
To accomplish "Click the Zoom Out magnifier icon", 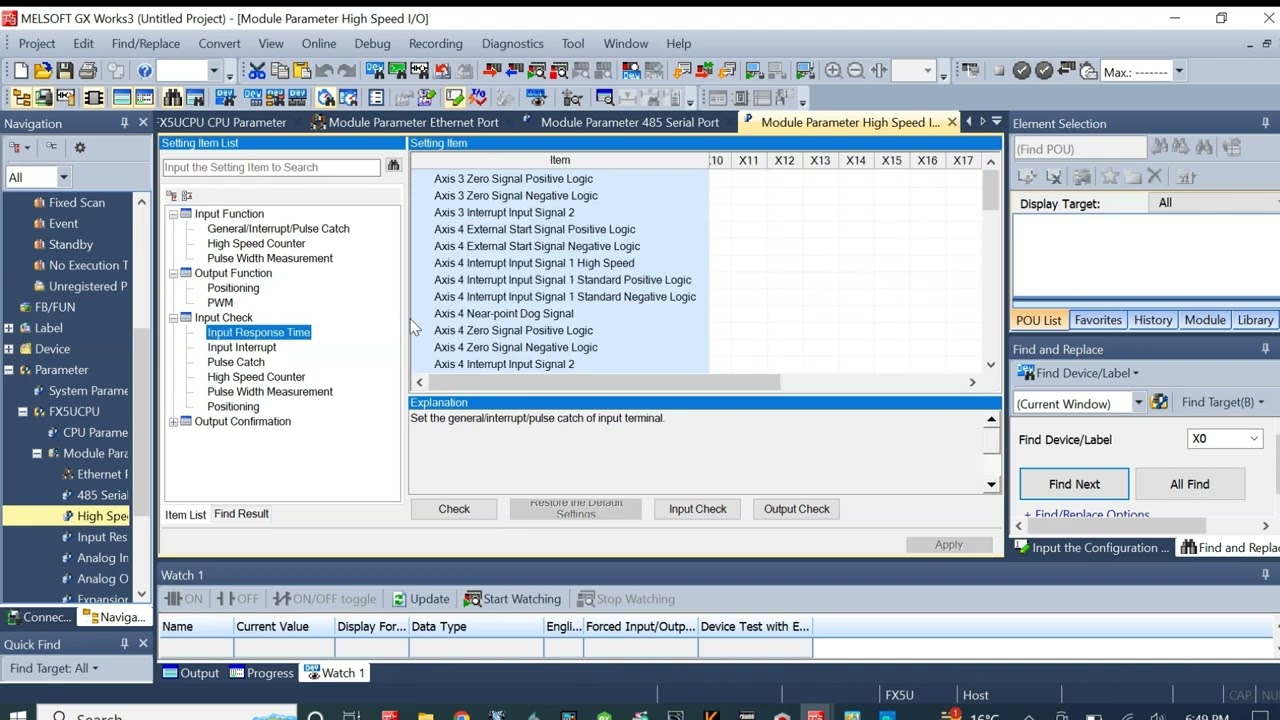I will click(x=855, y=71).
